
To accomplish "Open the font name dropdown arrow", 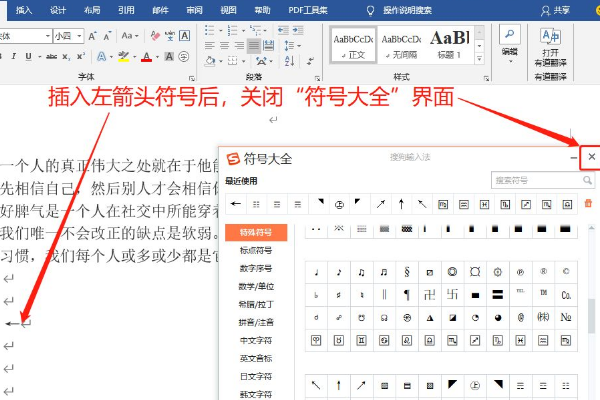I will 48,36.
